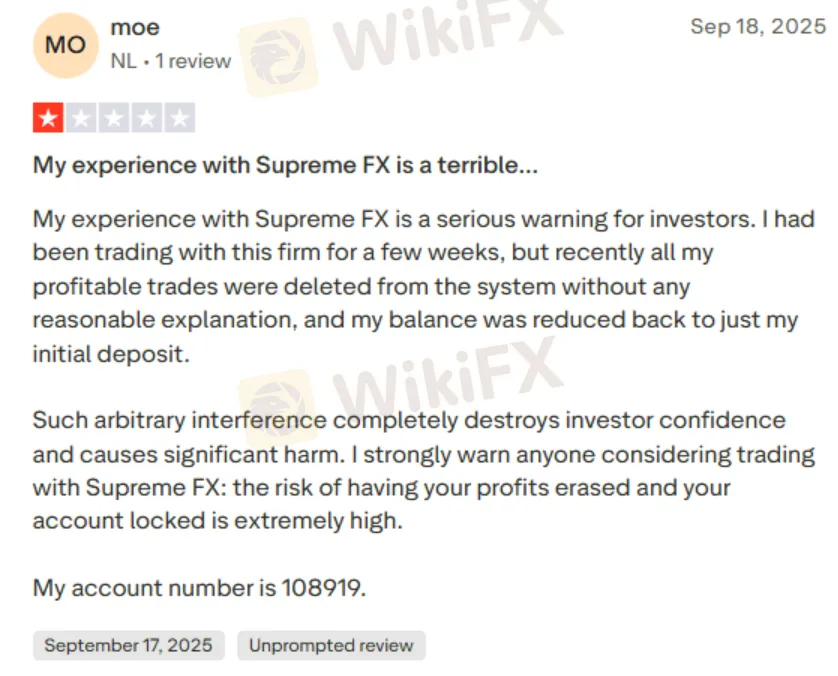Click the account number 108919 line
The height and width of the screenshot is (676, 838).
(200, 587)
